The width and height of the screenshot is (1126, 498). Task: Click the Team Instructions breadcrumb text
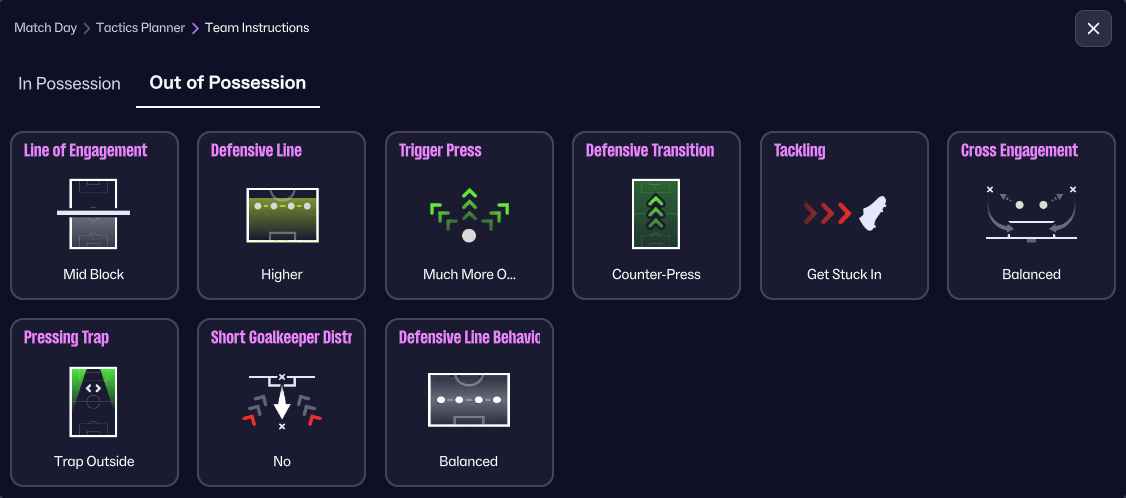pyautogui.click(x=257, y=28)
